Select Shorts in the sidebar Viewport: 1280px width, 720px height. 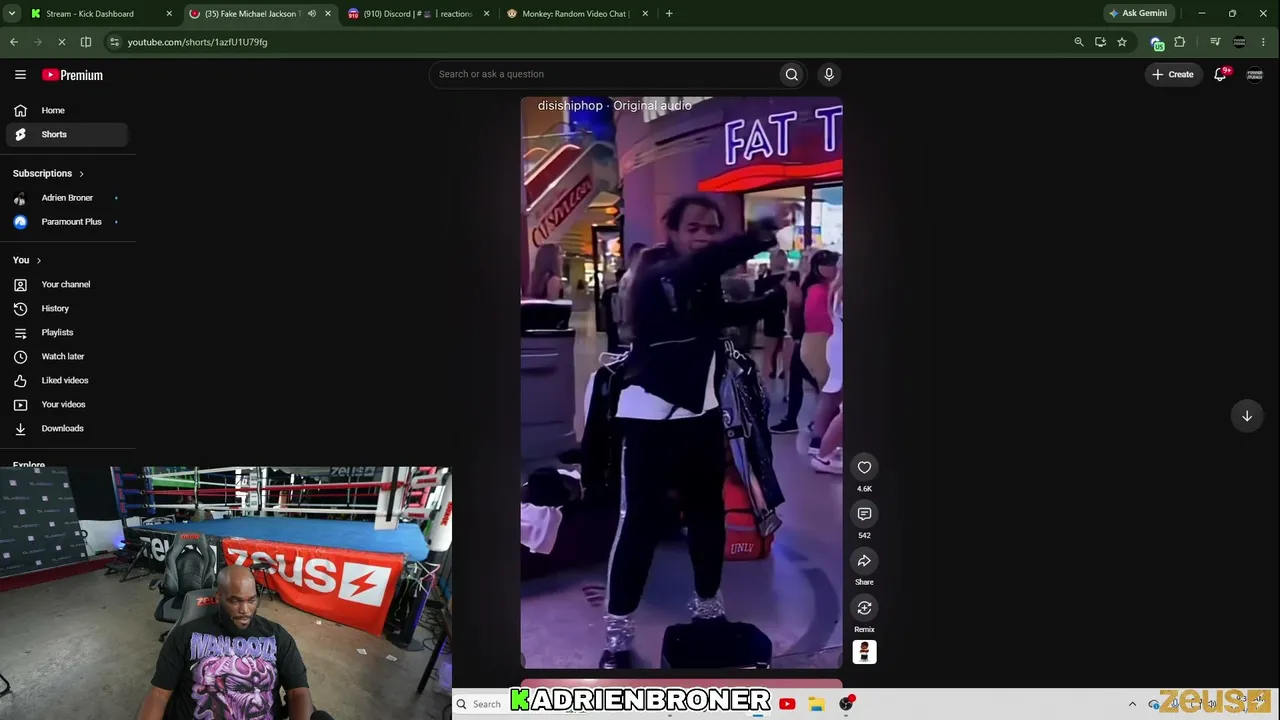(x=67, y=134)
